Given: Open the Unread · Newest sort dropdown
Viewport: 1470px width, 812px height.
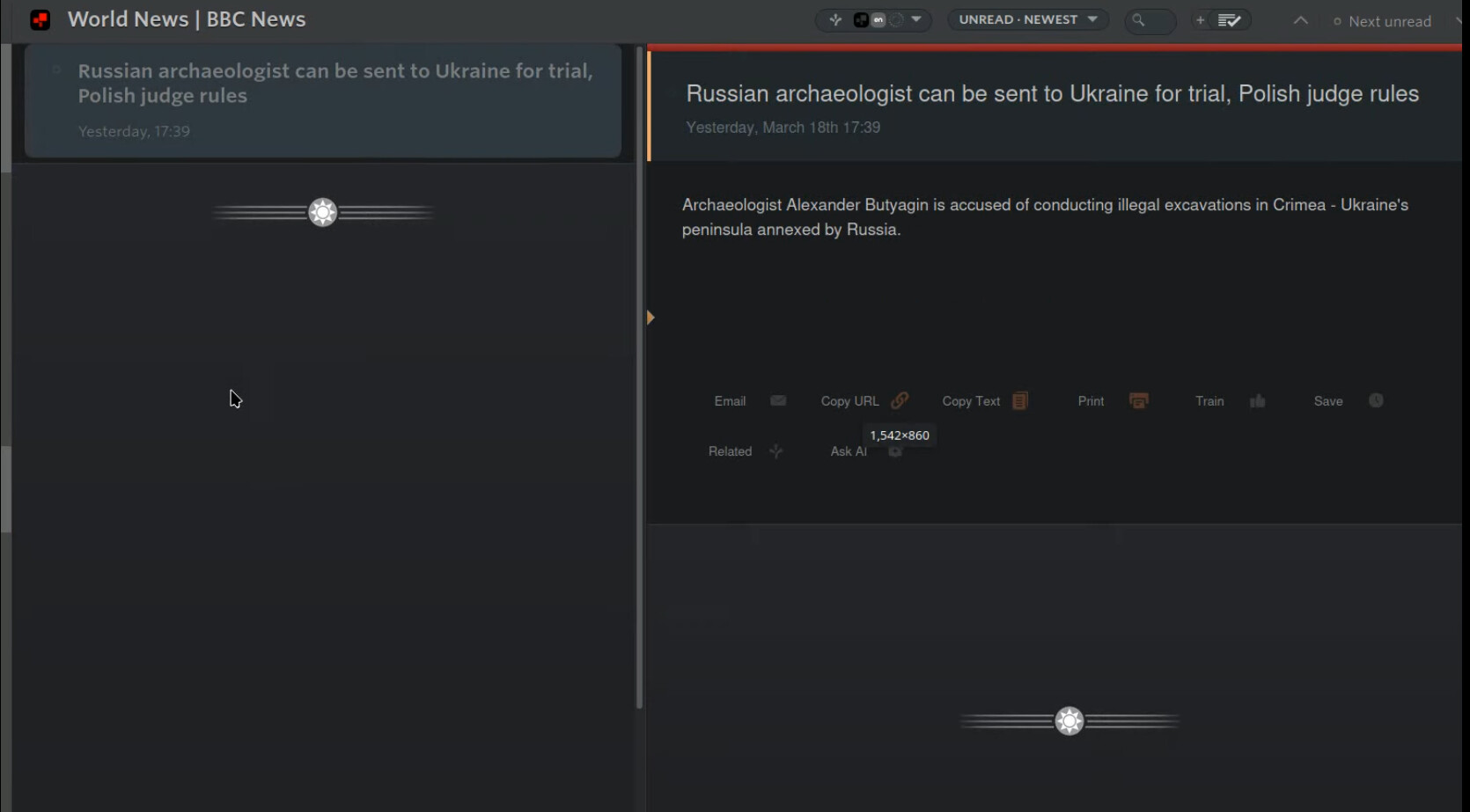Looking at the screenshot, I should pos(1027,20).
